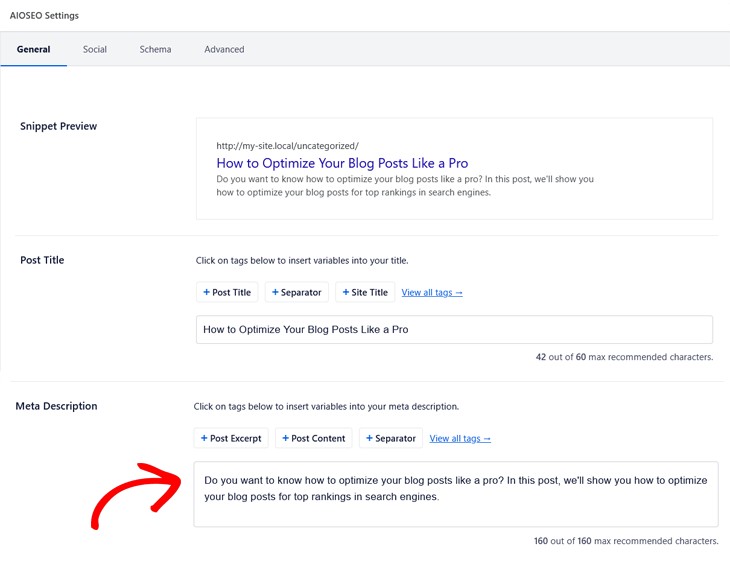Image resolution: width=730 pixels, height=561 pixels.
Task: Add the Post Content tag
Action: [314, 438]
